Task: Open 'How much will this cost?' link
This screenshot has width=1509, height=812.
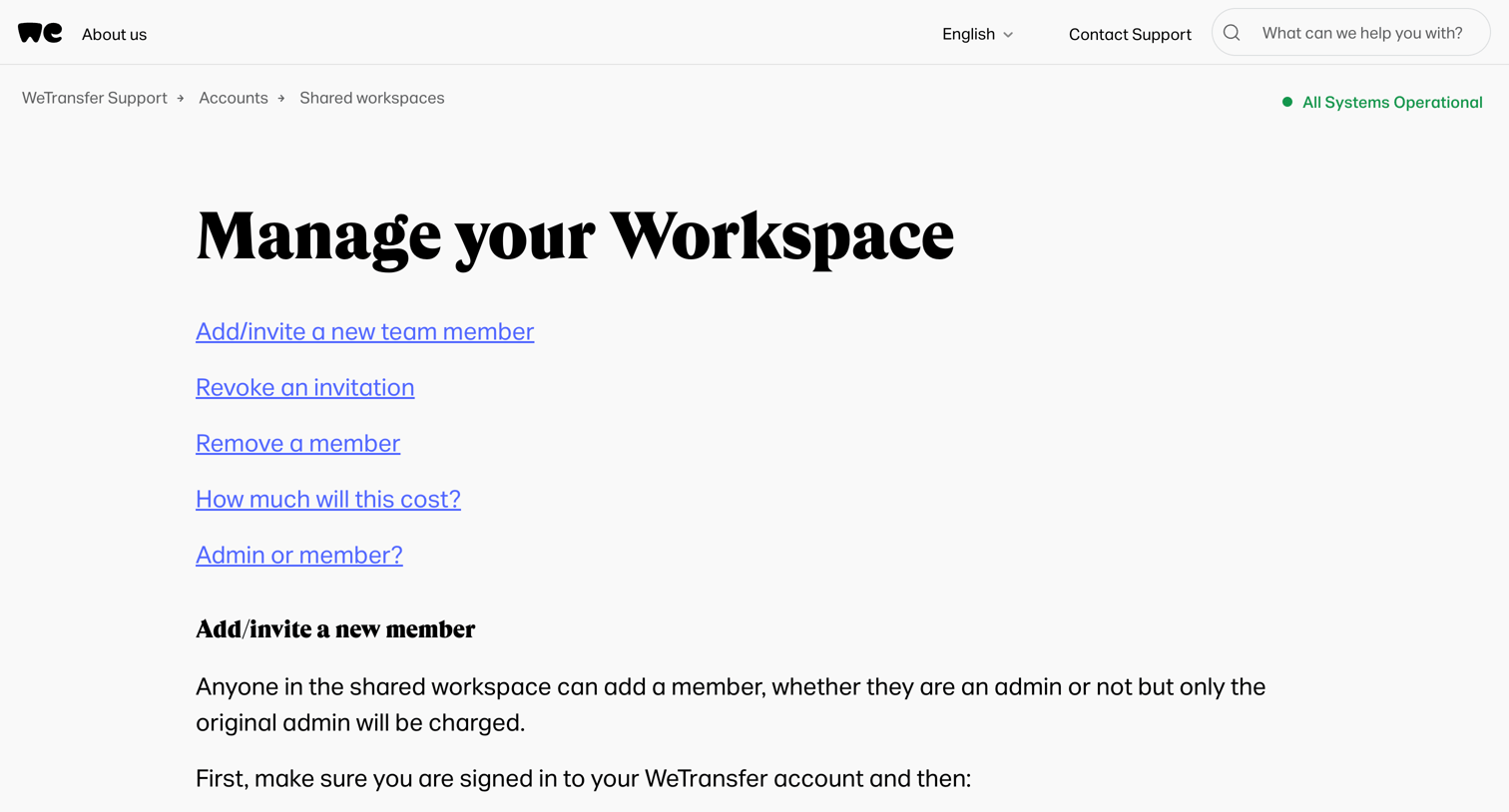Action: click(328, 499)
